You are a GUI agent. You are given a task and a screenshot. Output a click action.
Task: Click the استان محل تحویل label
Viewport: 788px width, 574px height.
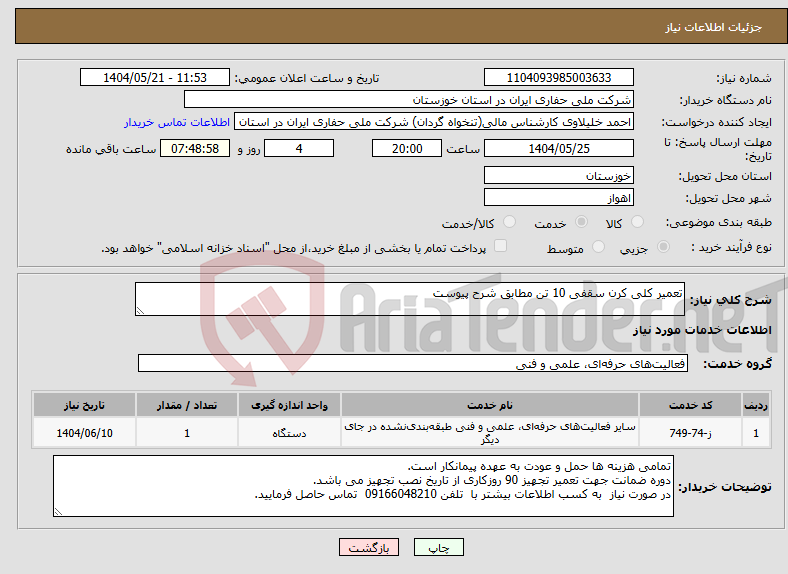[x=725, y=176]
